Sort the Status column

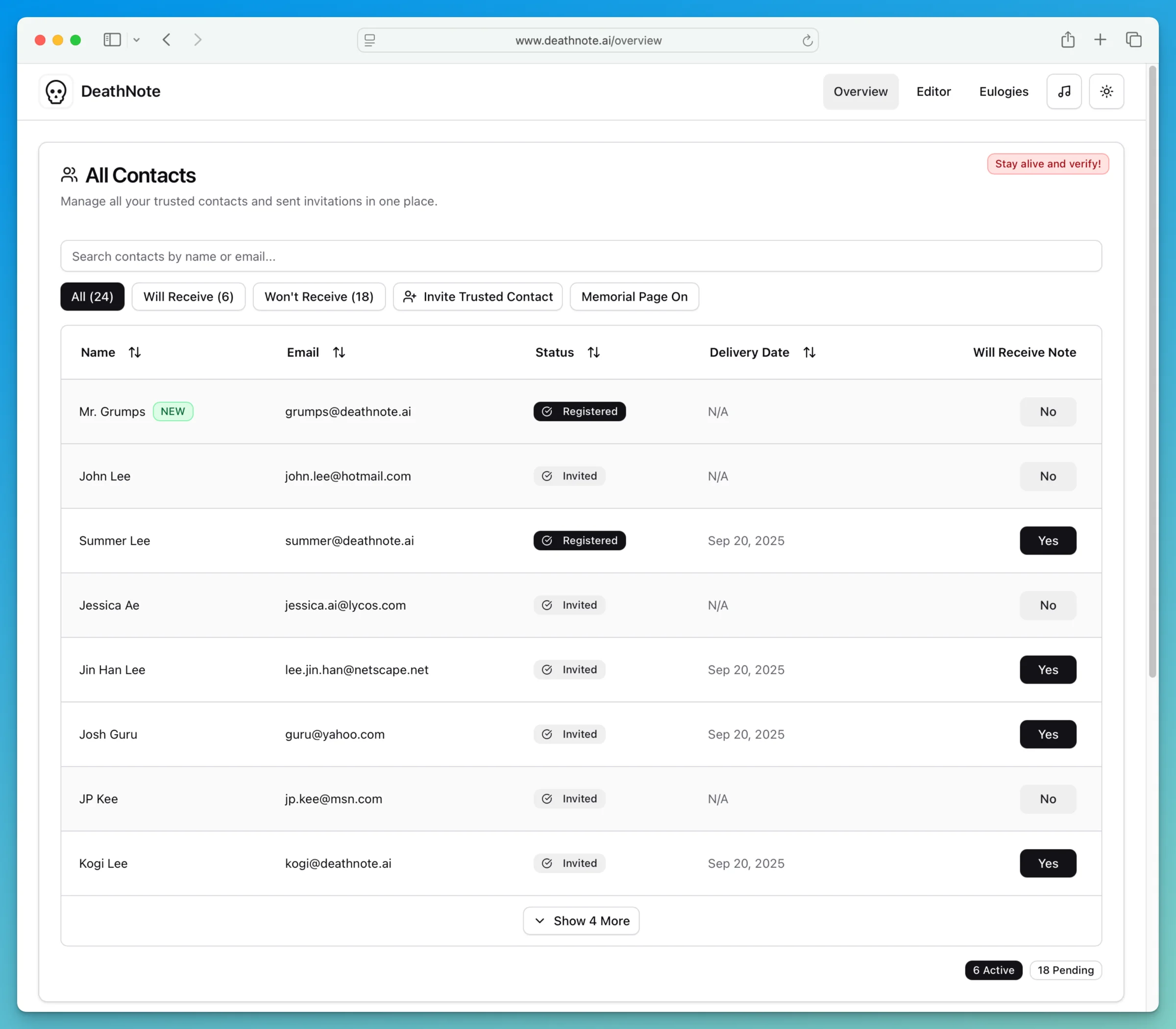pos(594,352)
